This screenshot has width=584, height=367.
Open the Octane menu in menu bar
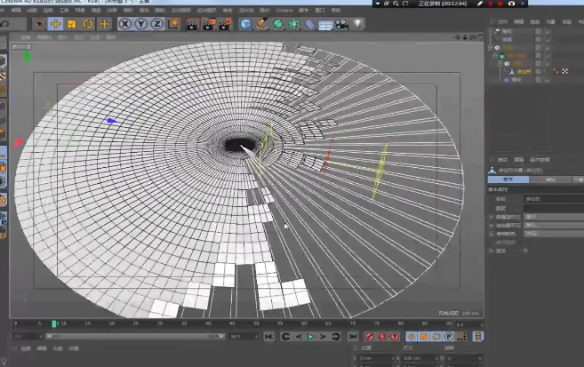click(x=284, y=10)
